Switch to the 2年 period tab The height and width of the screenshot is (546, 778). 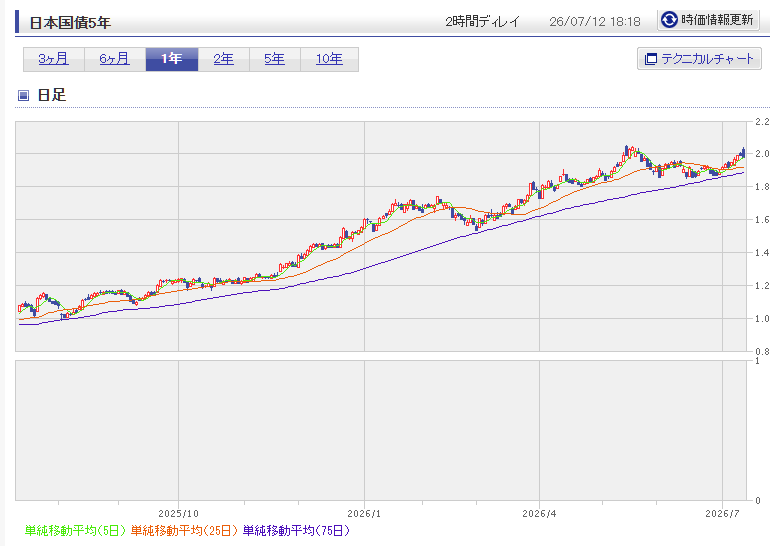tap(224, 59)
